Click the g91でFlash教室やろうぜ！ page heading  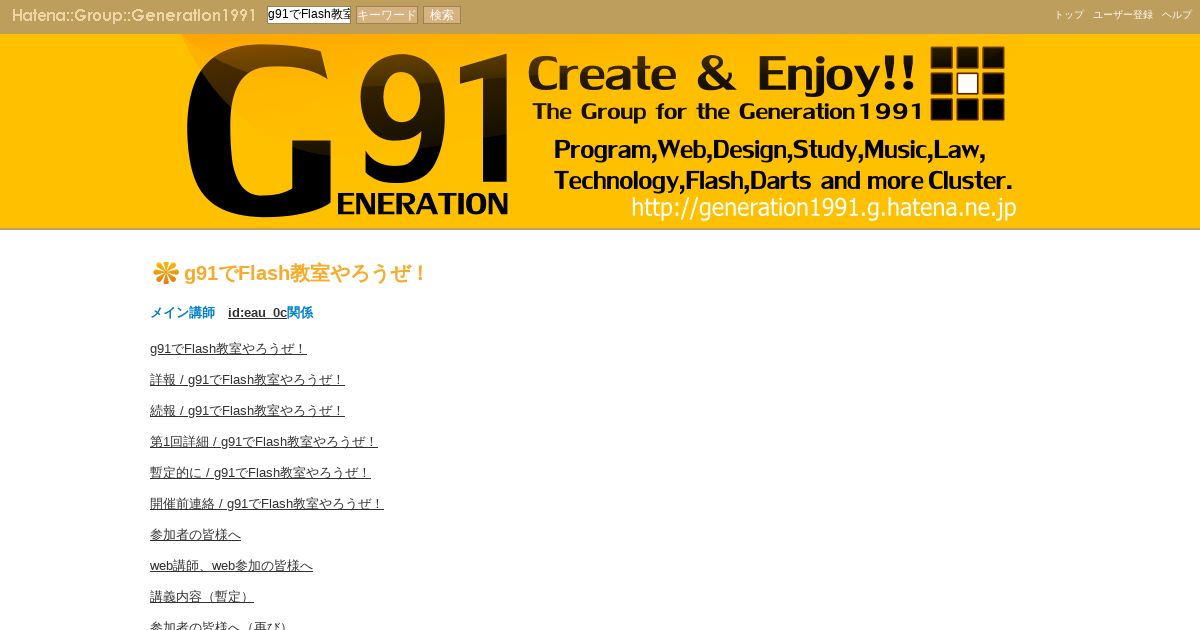(x=306, y=273)
